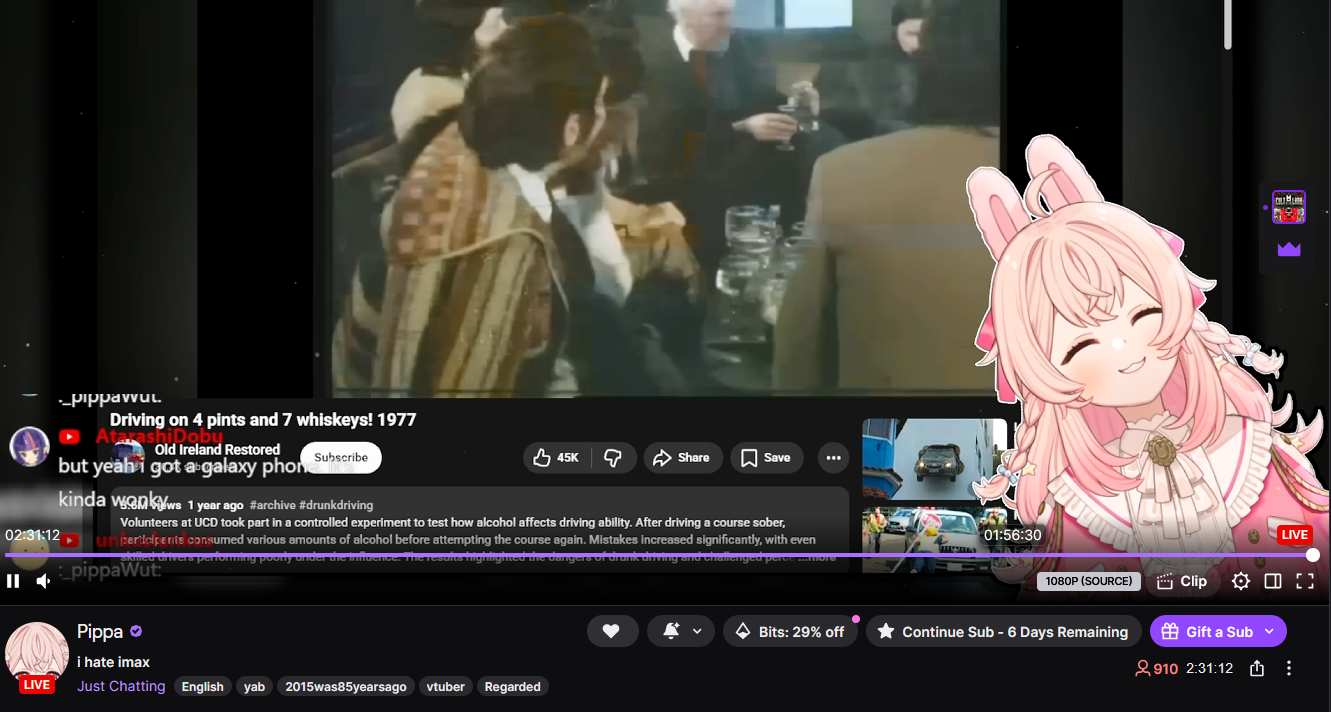Open the pixel game thumbnail icon
1331x712 pixels.
(1289, 207)
